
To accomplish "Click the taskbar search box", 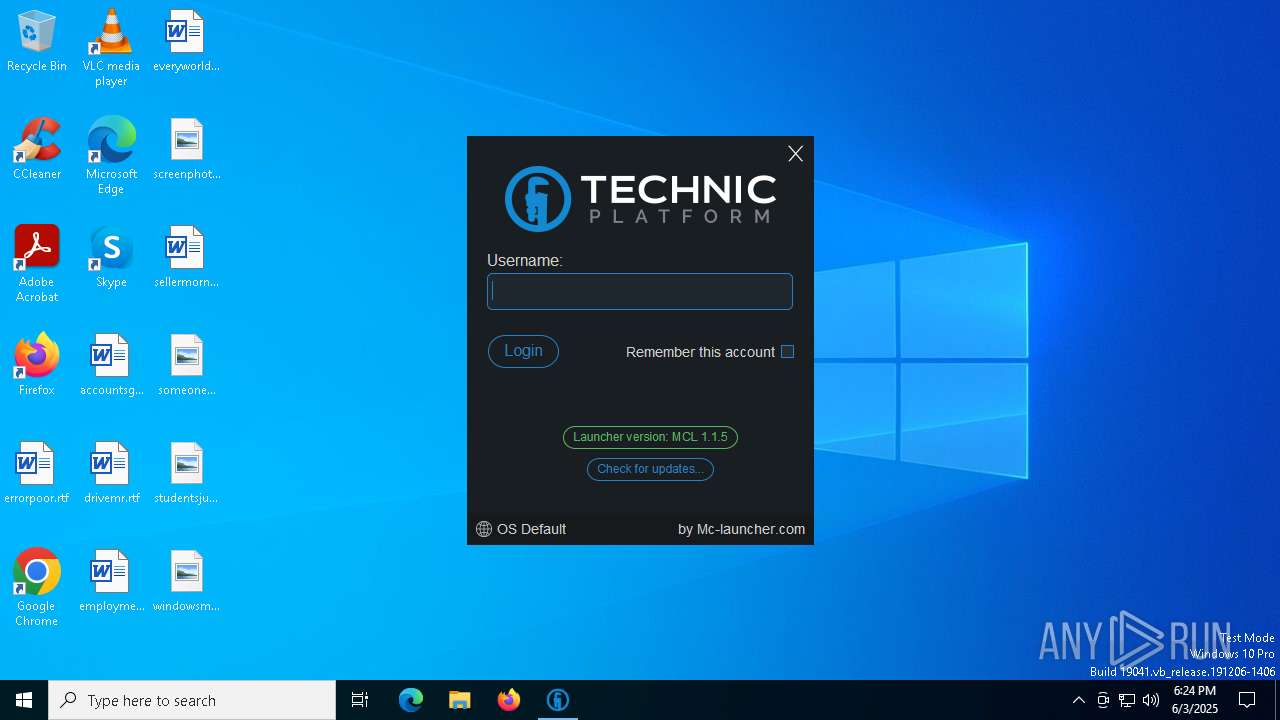I will coord(192,700).
